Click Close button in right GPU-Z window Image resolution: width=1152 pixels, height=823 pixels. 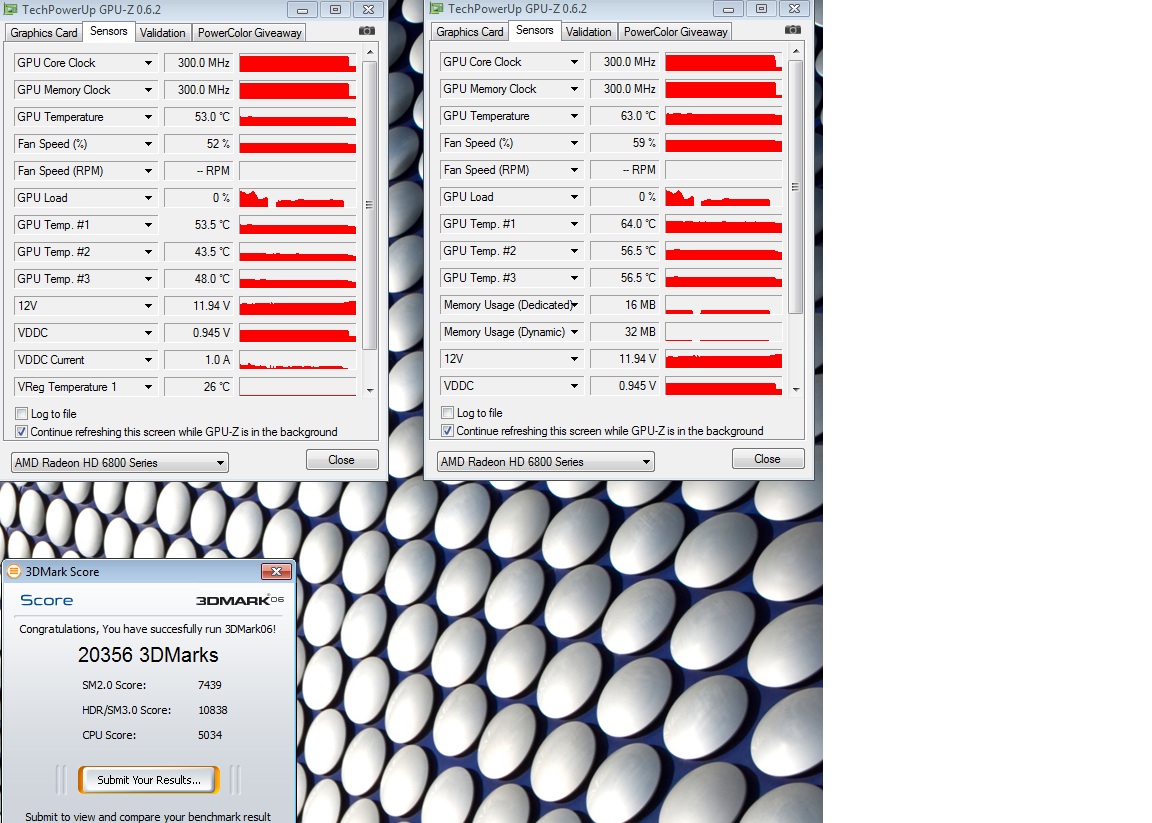(768, 459)
